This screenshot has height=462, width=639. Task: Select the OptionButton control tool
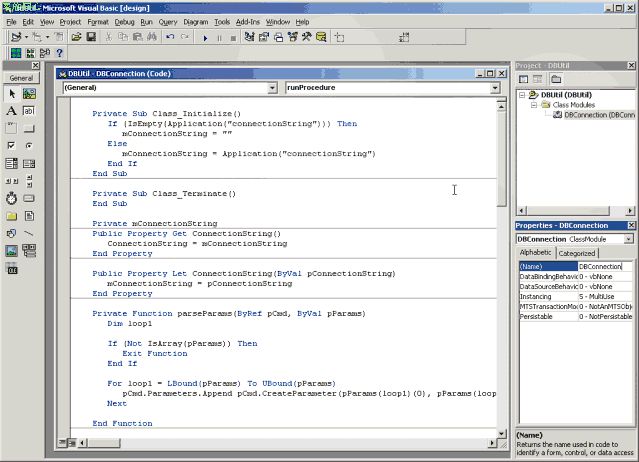click(x=29, y=145)
